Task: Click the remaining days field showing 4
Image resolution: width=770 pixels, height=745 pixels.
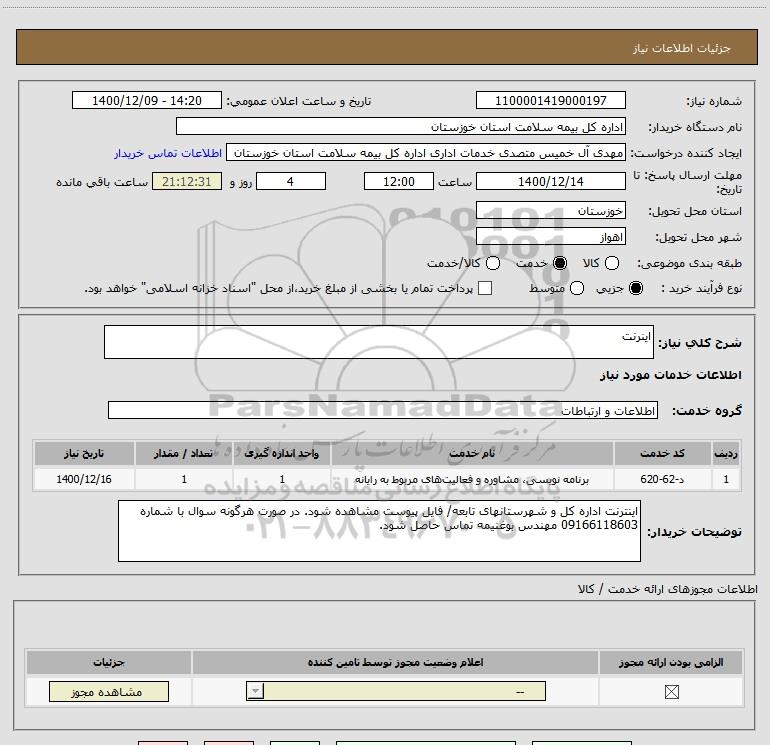Action: 291,181
